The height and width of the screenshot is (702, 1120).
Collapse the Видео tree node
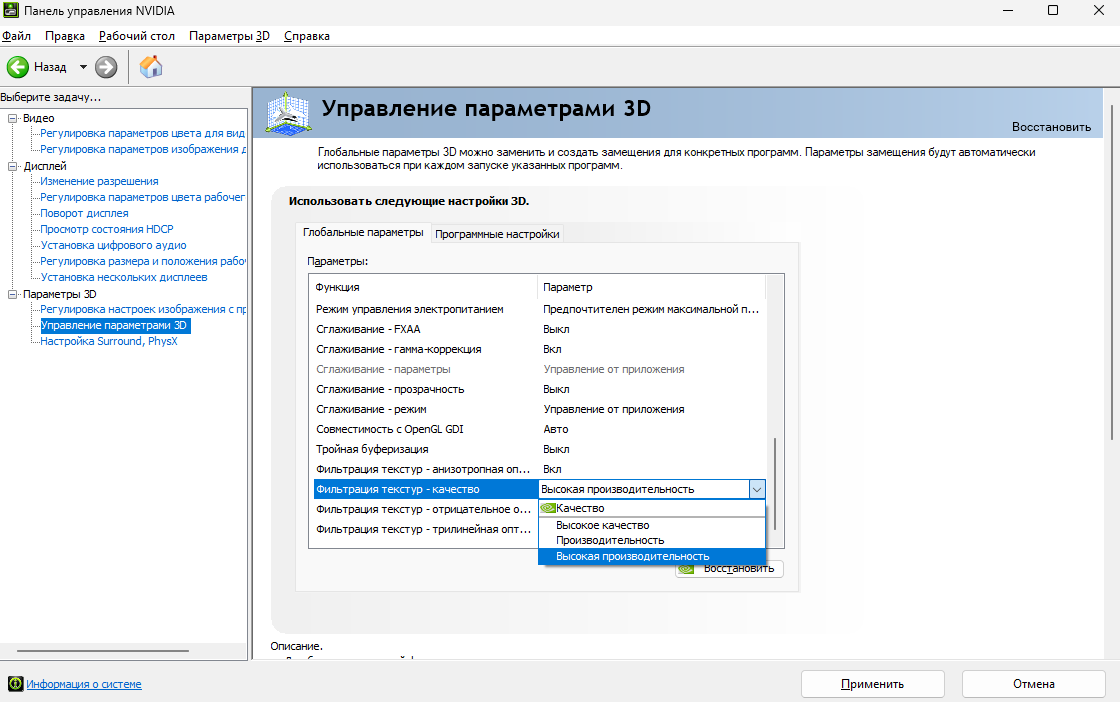point(12,118)
